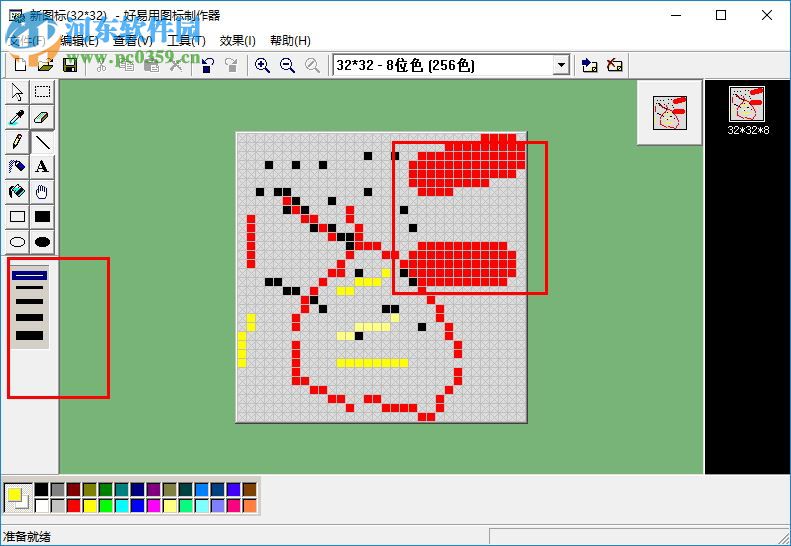Select the spray can airbrush tool
Image resolution: width=791 pixels, height=546 pixels.
(x=17, y=167)
